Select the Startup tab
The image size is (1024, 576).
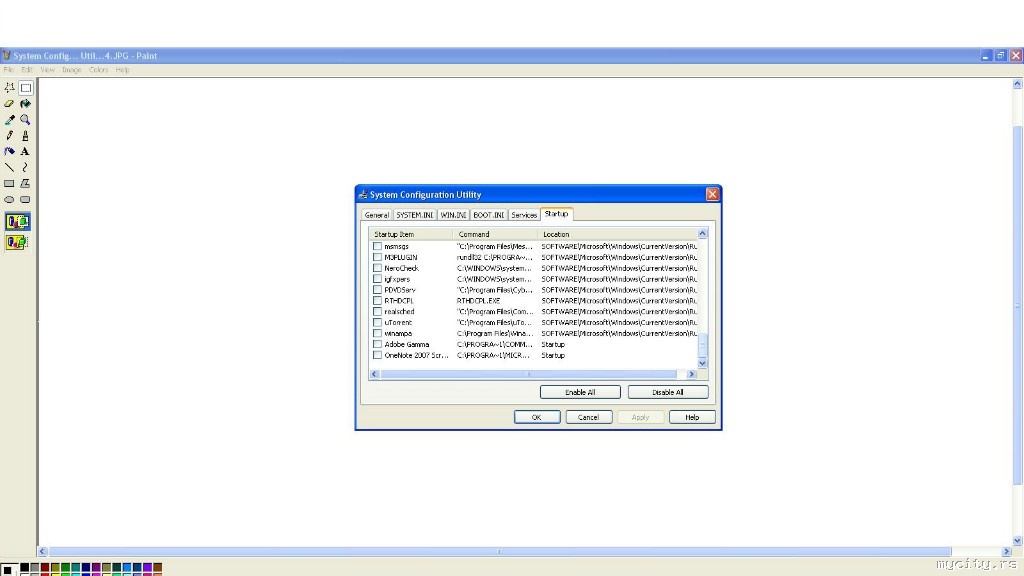click(x=556, y=214)
